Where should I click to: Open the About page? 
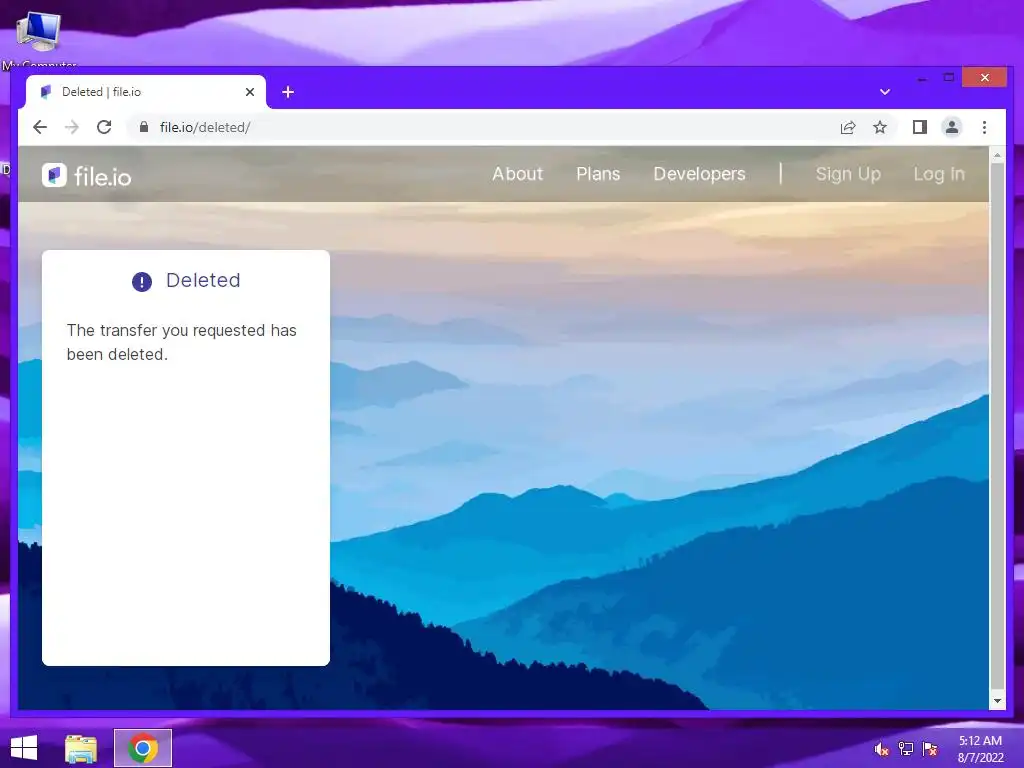[x=517, y=174]
